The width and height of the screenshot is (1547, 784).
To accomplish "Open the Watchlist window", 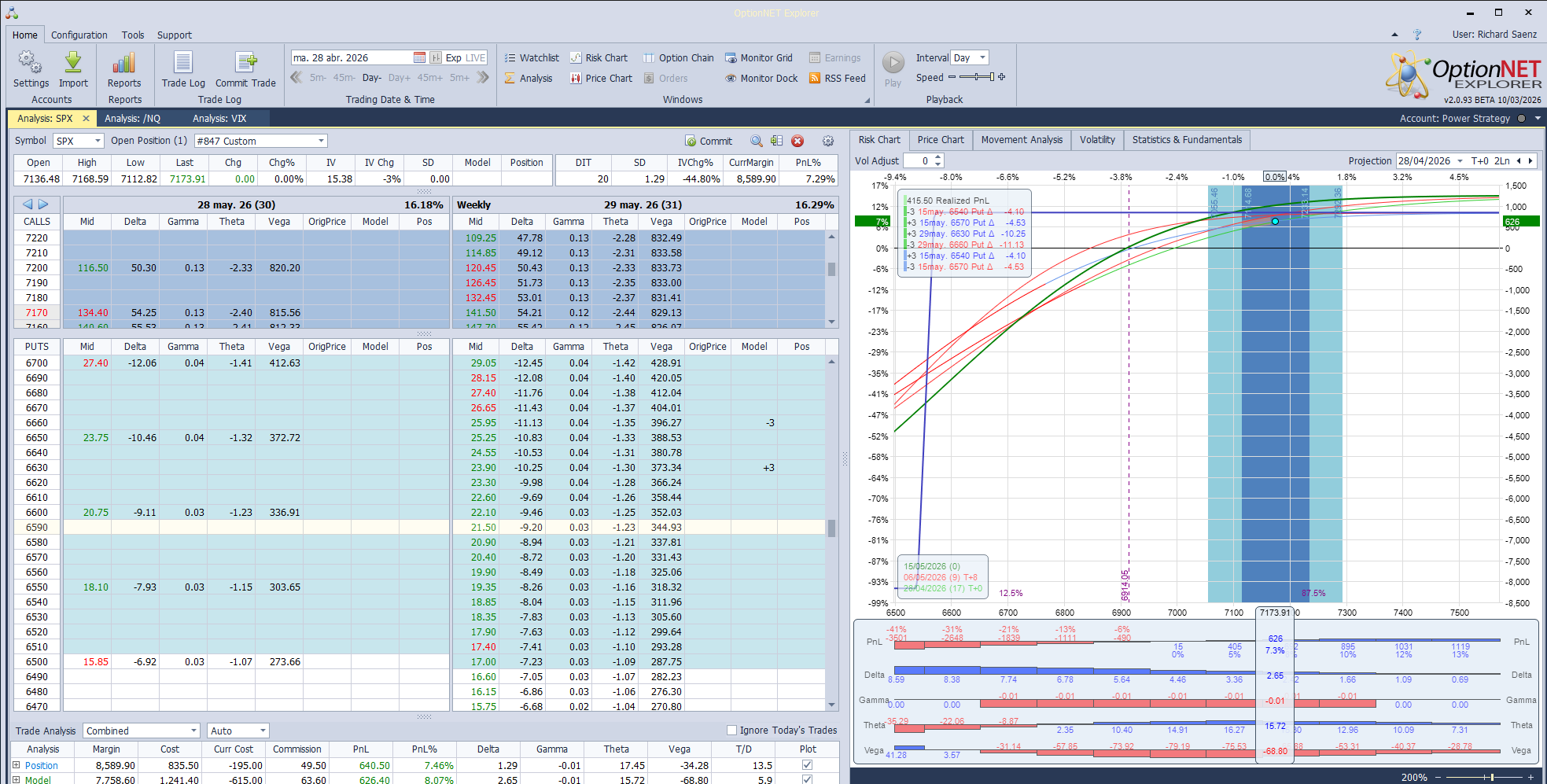I will pos(532,57).
